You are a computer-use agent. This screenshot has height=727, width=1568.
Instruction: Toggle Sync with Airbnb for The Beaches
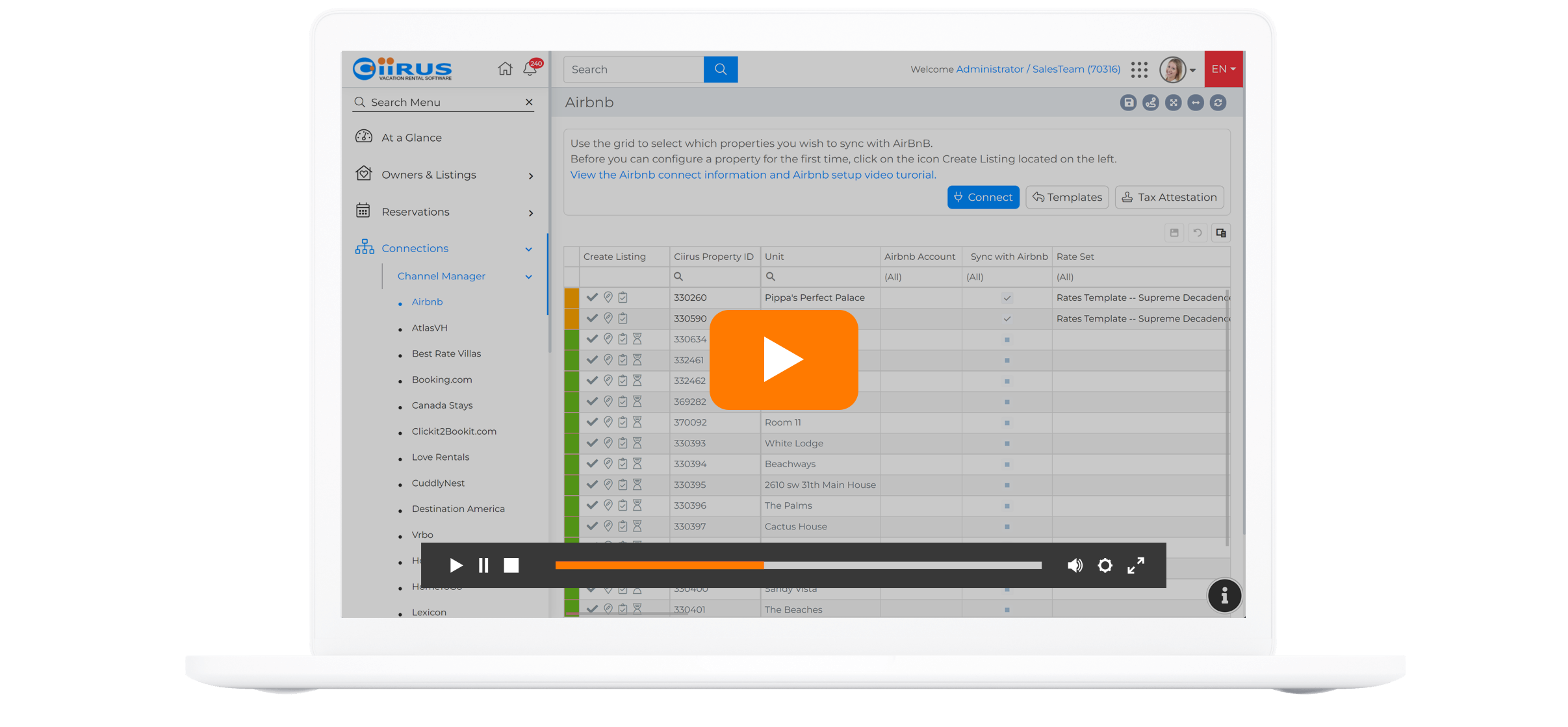1007,609
